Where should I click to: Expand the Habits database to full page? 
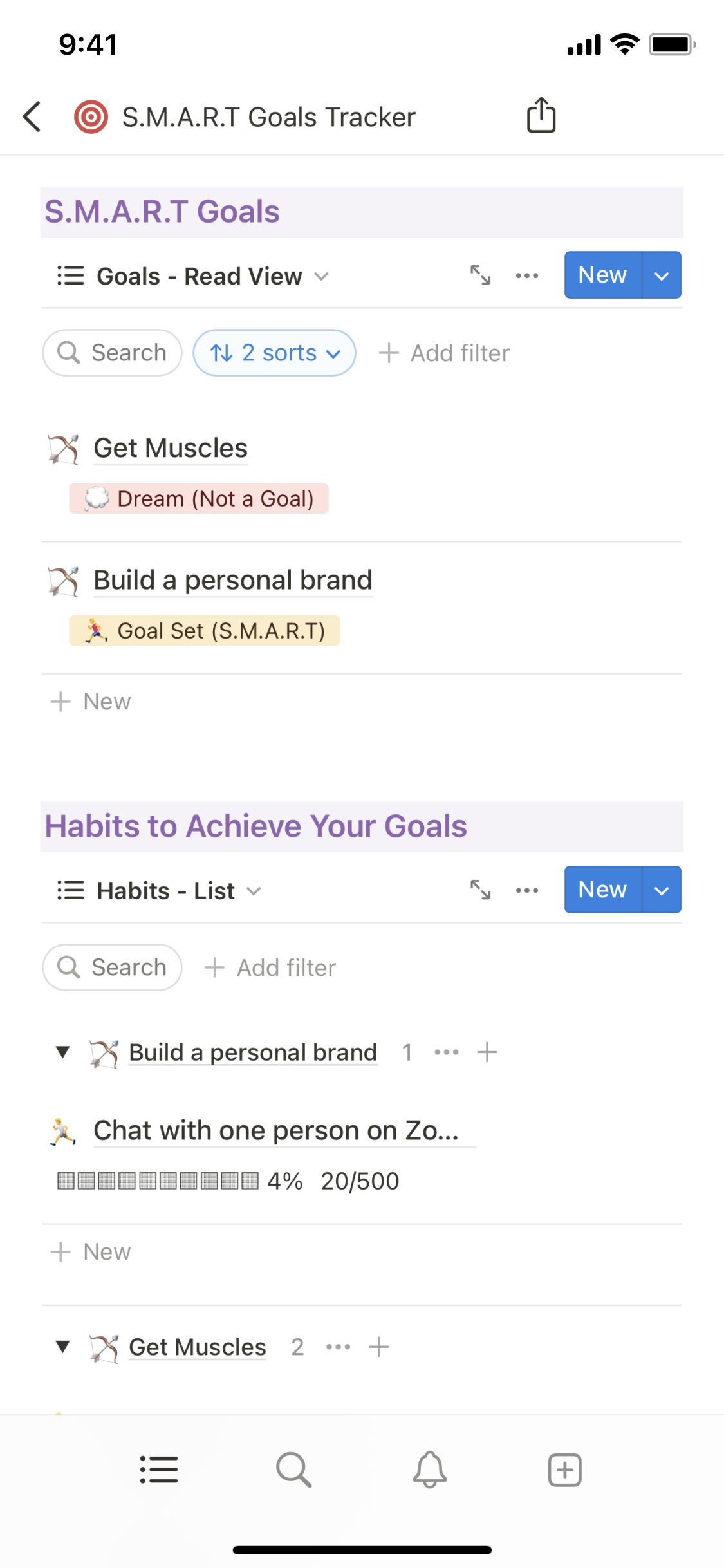pos(480,890)
